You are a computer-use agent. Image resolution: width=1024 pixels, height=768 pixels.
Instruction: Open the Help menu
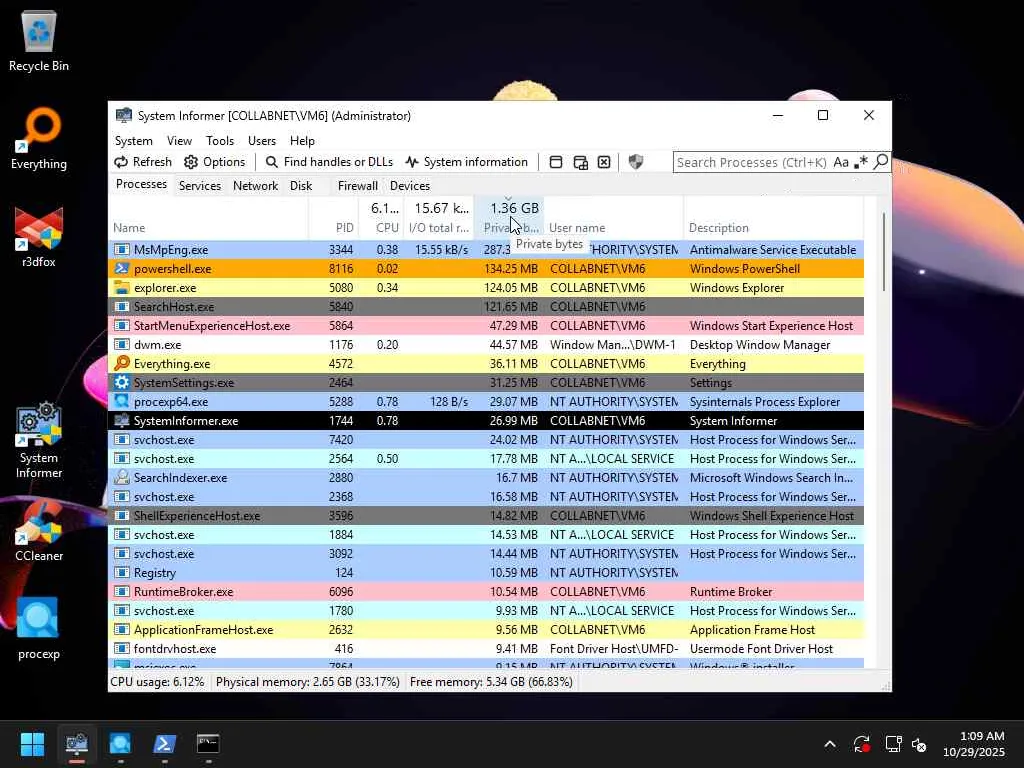tap(302, 140)
